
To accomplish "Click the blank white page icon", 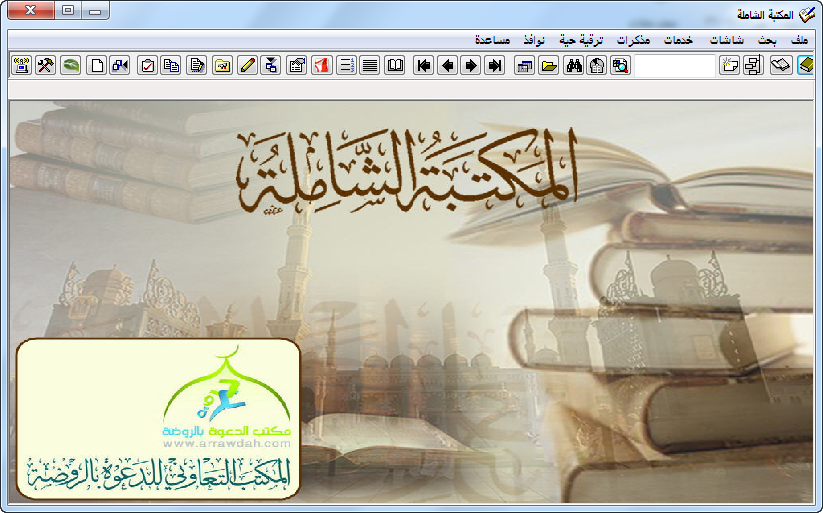I will pos(97,66).
